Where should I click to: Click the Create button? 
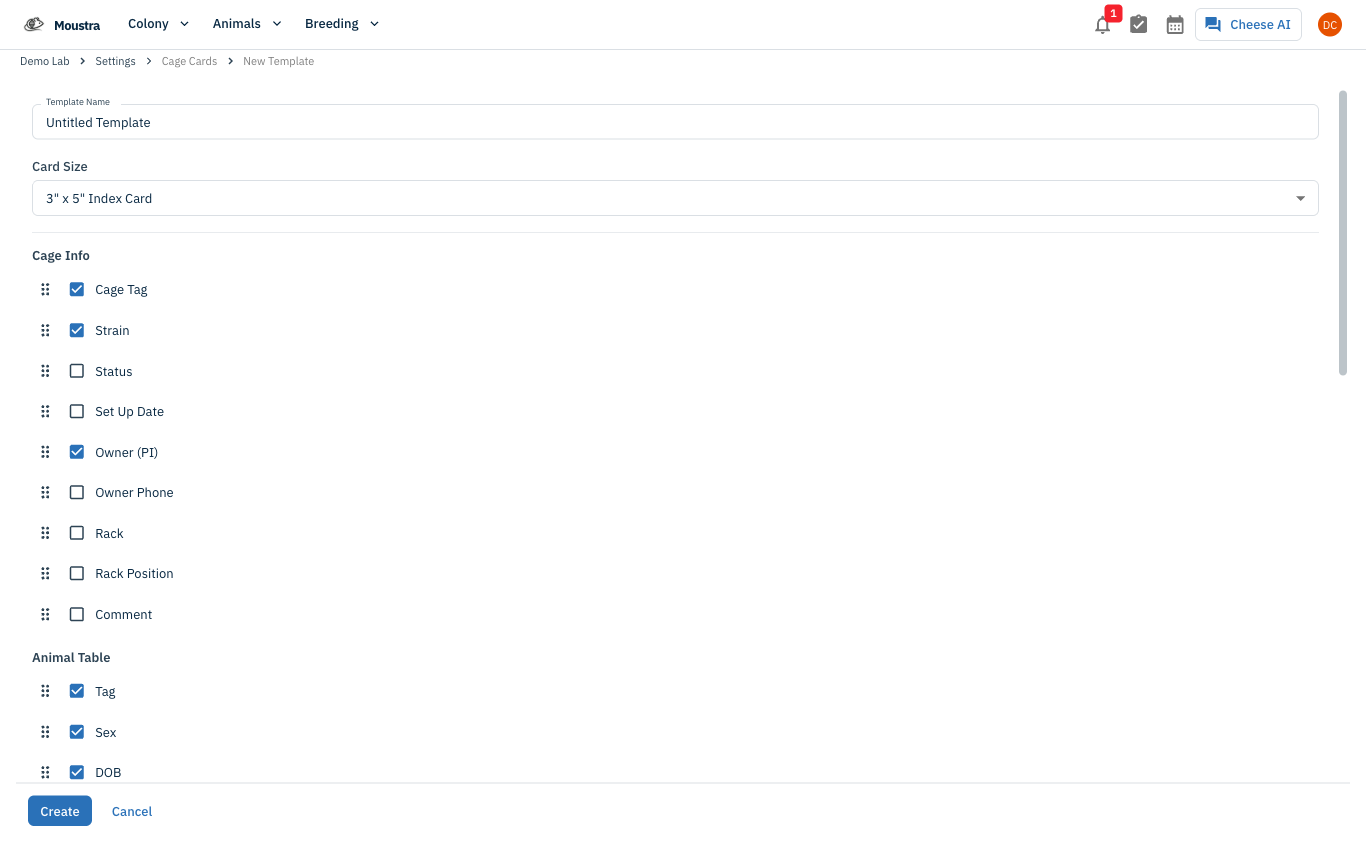click(x=60, y=811)
